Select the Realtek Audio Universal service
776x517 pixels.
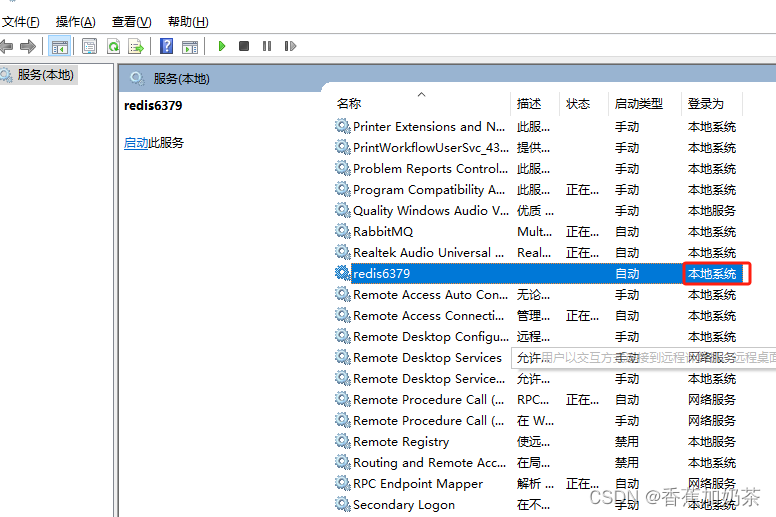[x=429, y=253]
